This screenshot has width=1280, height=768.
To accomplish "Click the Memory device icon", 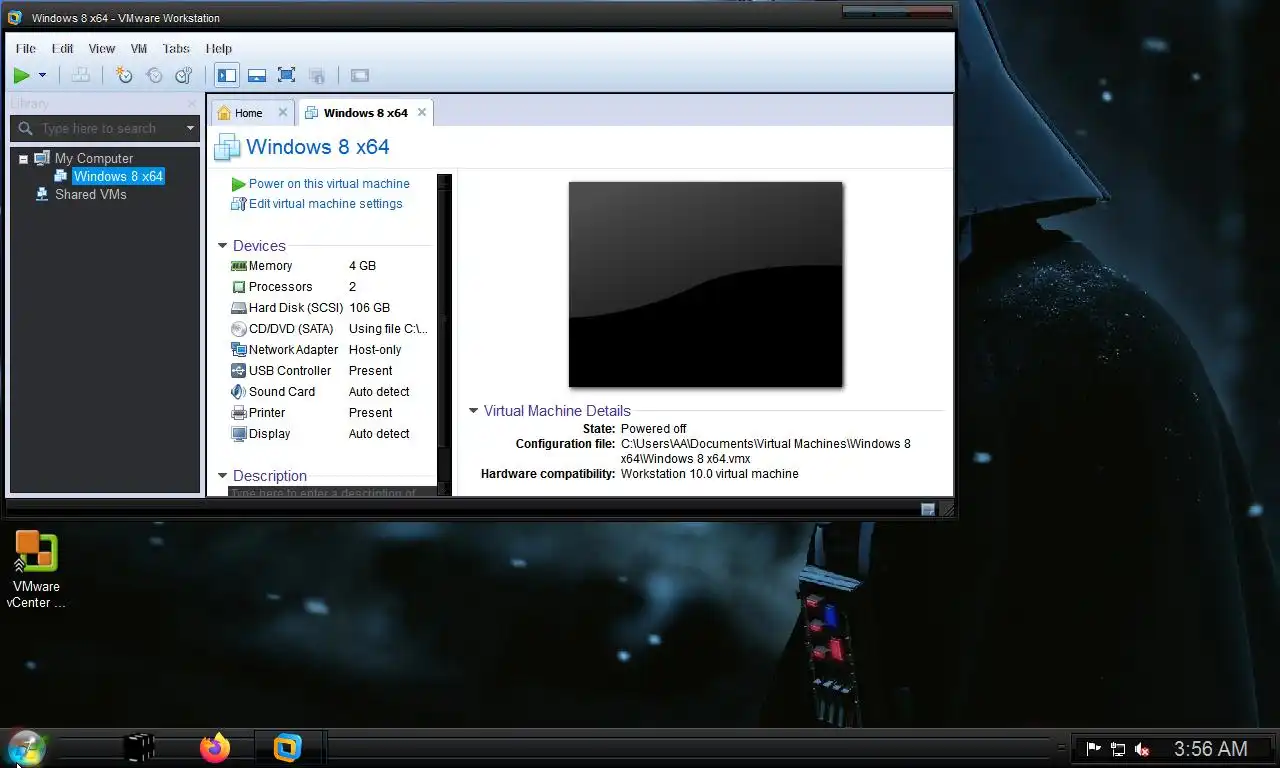I will coord(238,266).
